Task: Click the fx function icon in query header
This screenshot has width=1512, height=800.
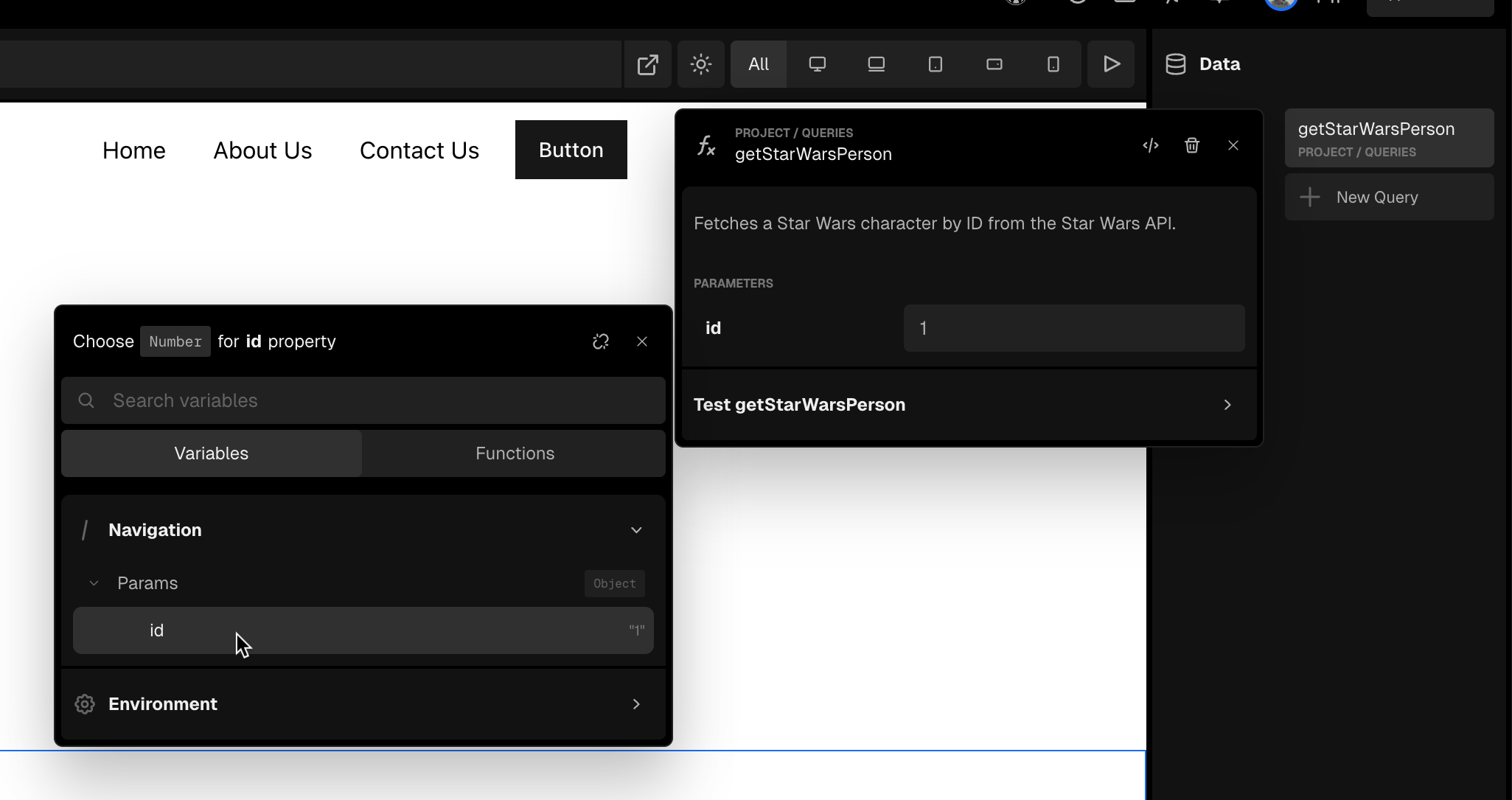Action: [706, 145]
